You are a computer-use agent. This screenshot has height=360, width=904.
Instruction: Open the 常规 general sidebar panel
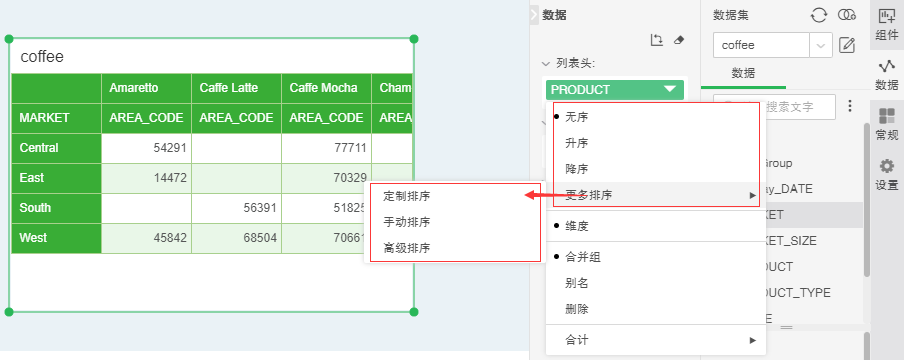pyautogui.click(x=887, y=125)
